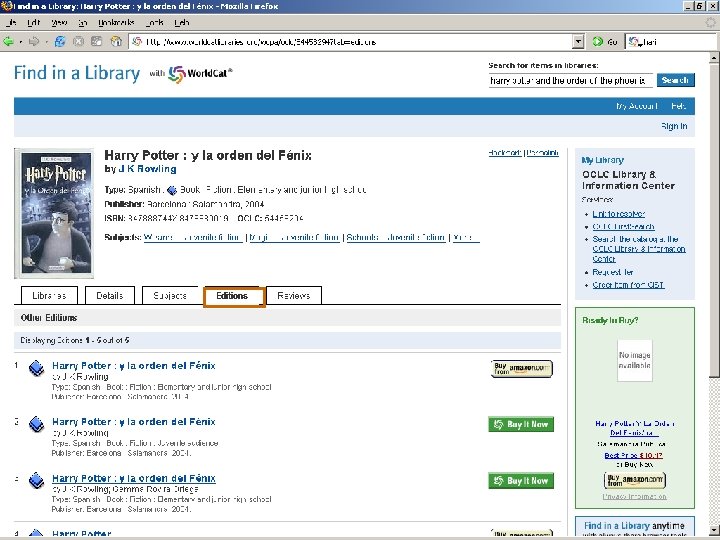Switch to the Libraries tab

(x=49, y=295)
